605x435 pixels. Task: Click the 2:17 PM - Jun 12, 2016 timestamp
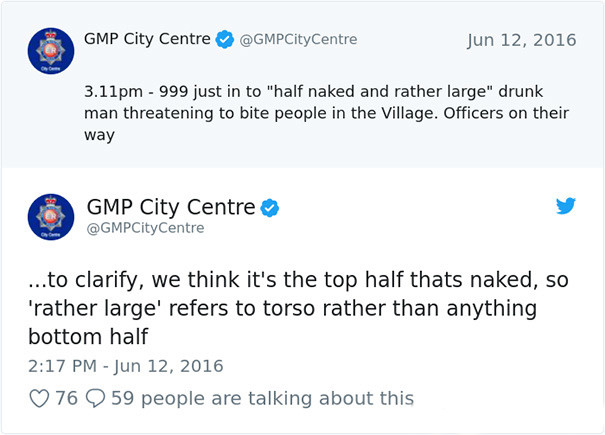pyautogui.click(x=125, y=366)
